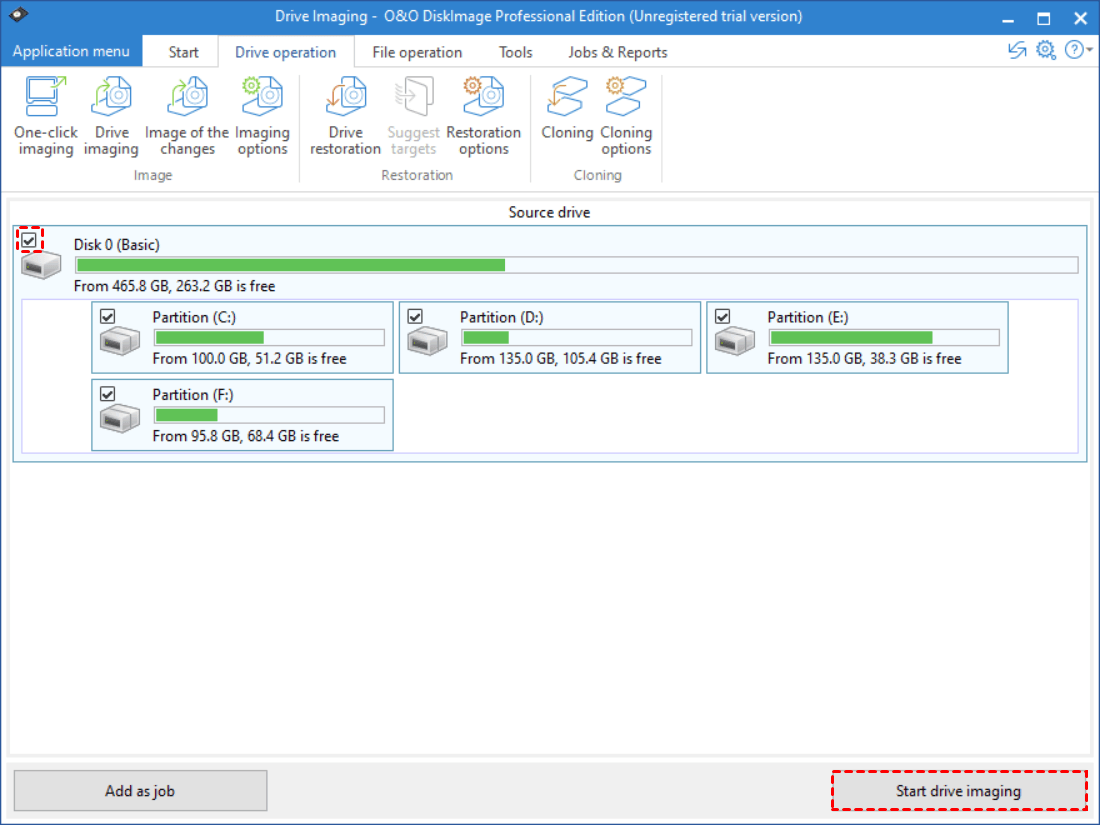Open the Tools tab
This screenshot has height=825, width=1100.
click(x=516, y=52)
